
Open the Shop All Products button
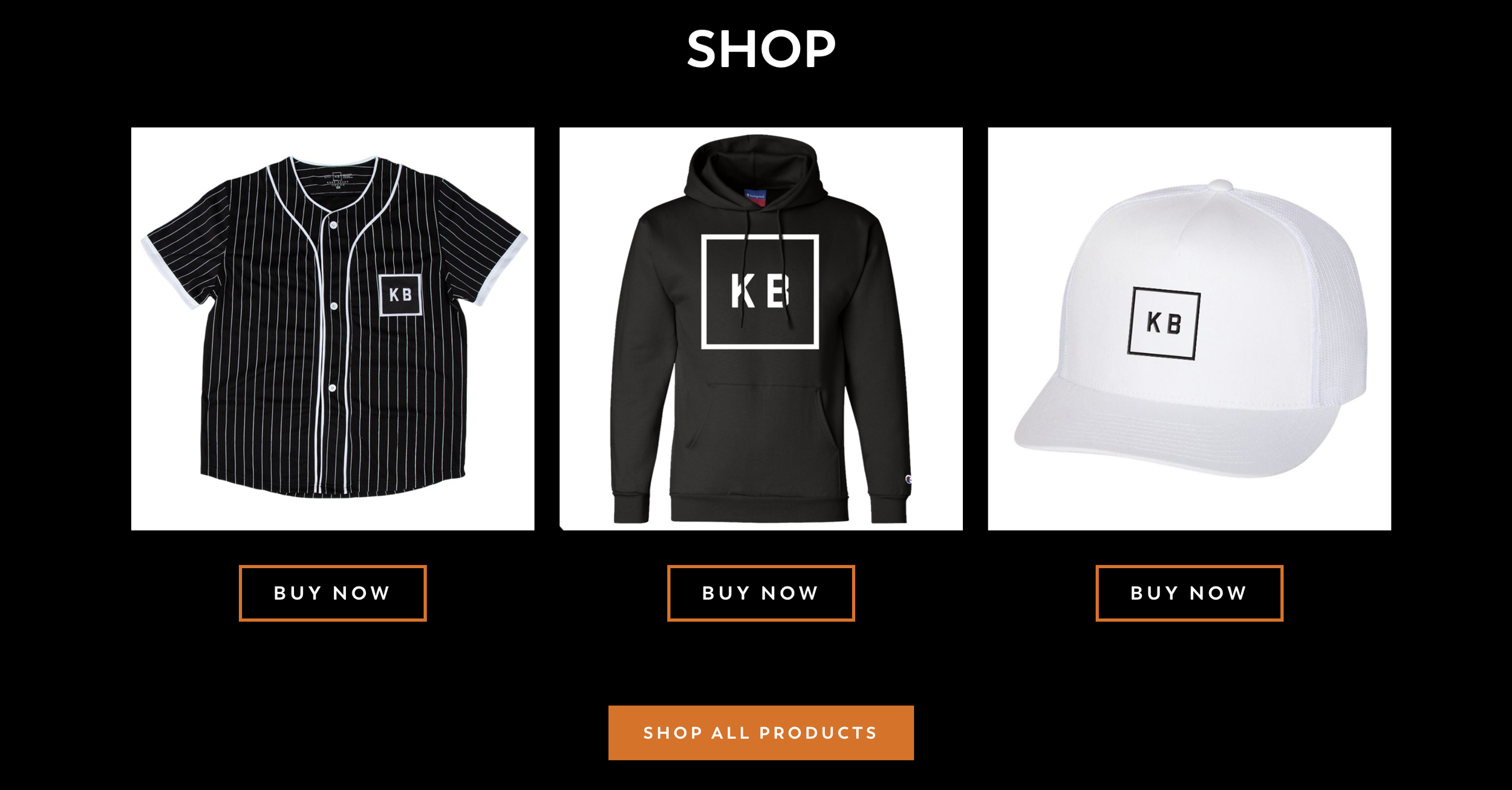(761, 733)
